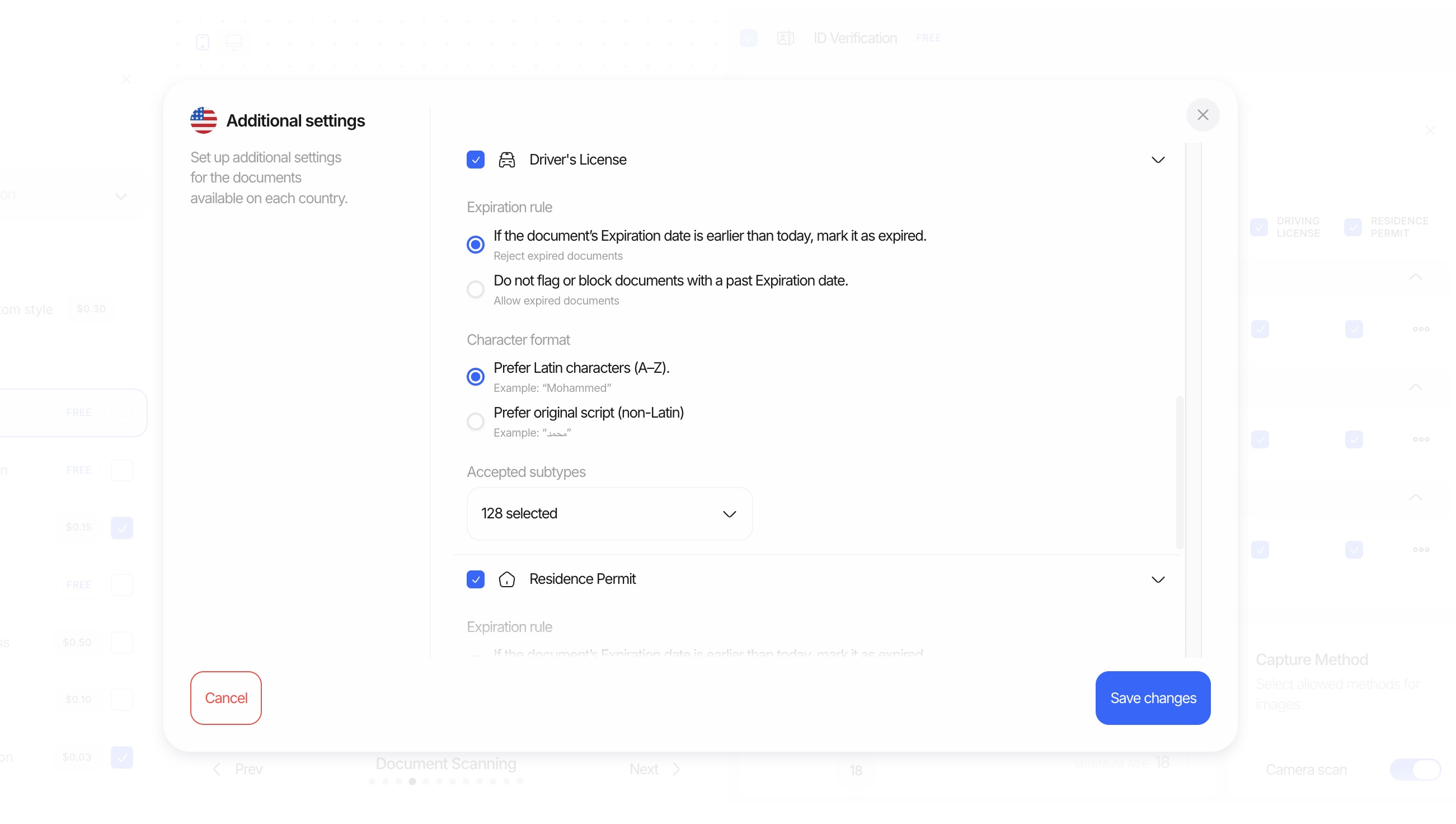Click the Save changes button
Image resolution: width=1456 pixels, height=824 pixels.
[1152, 697]
